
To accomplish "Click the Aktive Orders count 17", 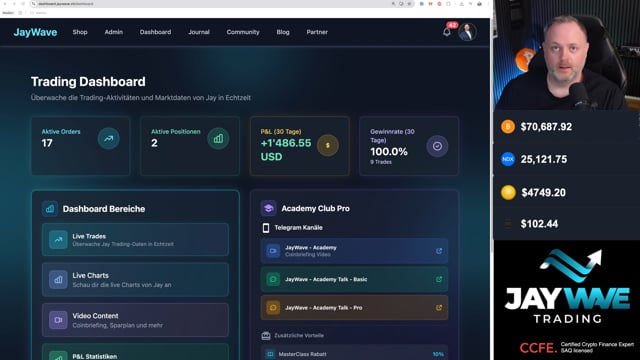I will pos(47,143).
